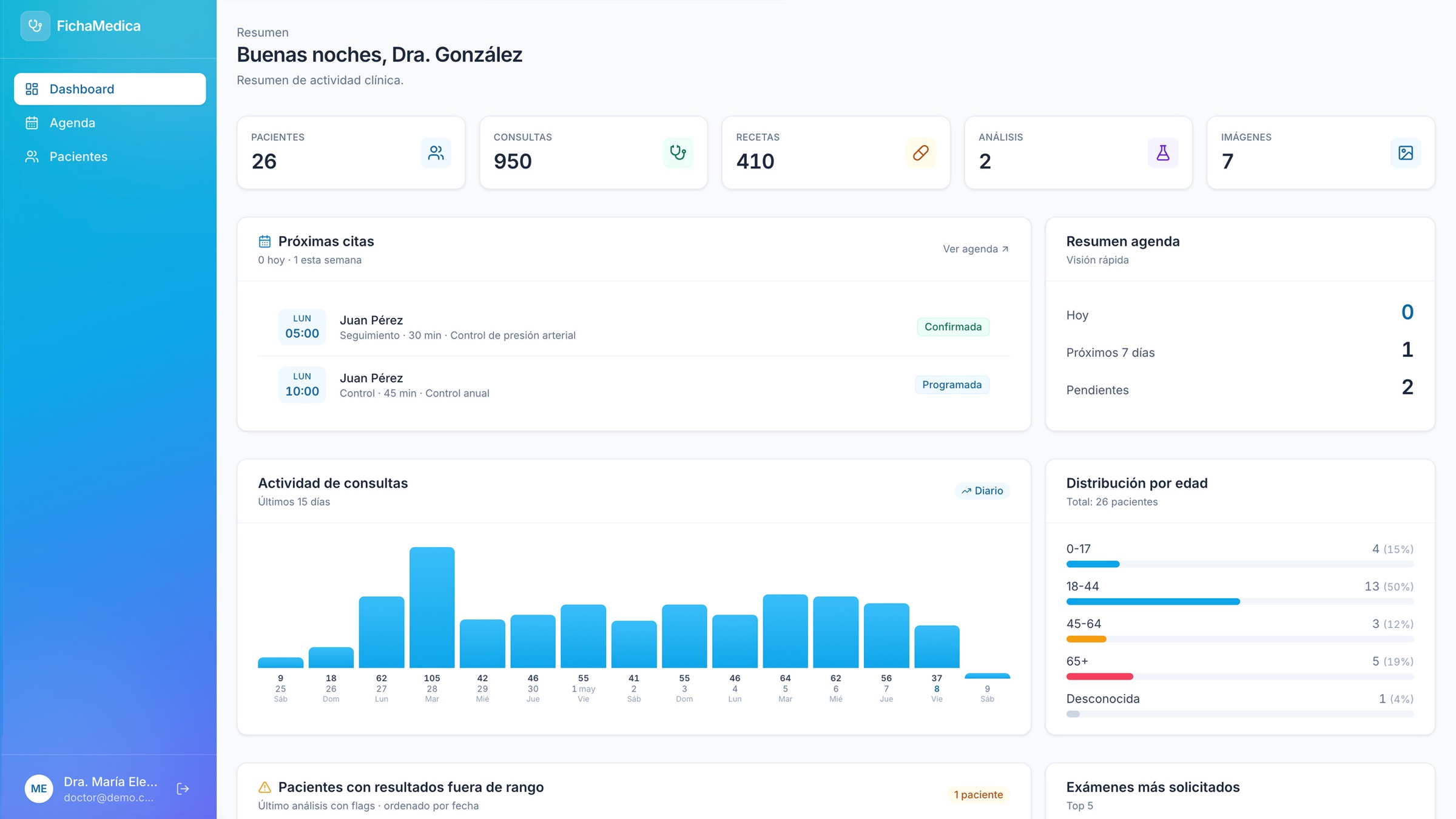Click the ME avatar circle
The height and width of the screenshot is (819, 1456).
pyautogui.click(x=39, y=789)
